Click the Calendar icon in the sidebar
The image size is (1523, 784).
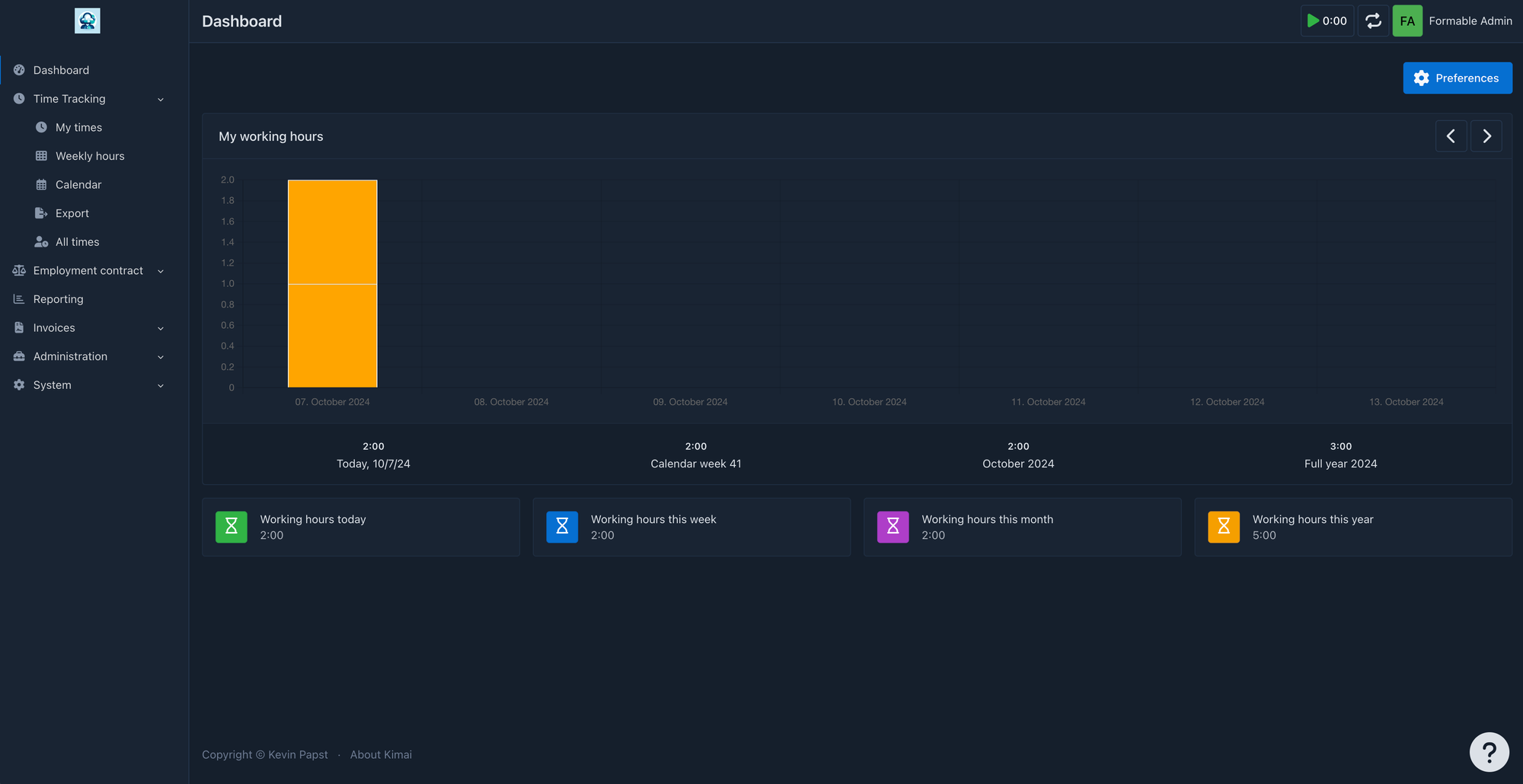coord(41,184)
